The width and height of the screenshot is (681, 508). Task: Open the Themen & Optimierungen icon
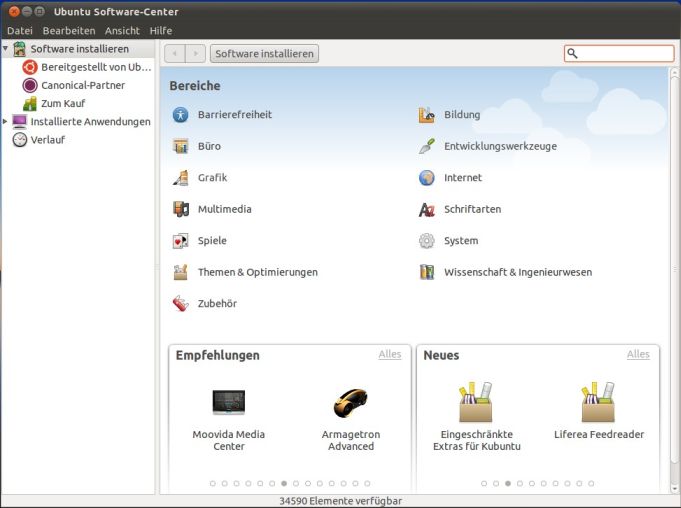pyautogui.click(x=180, y=272)
